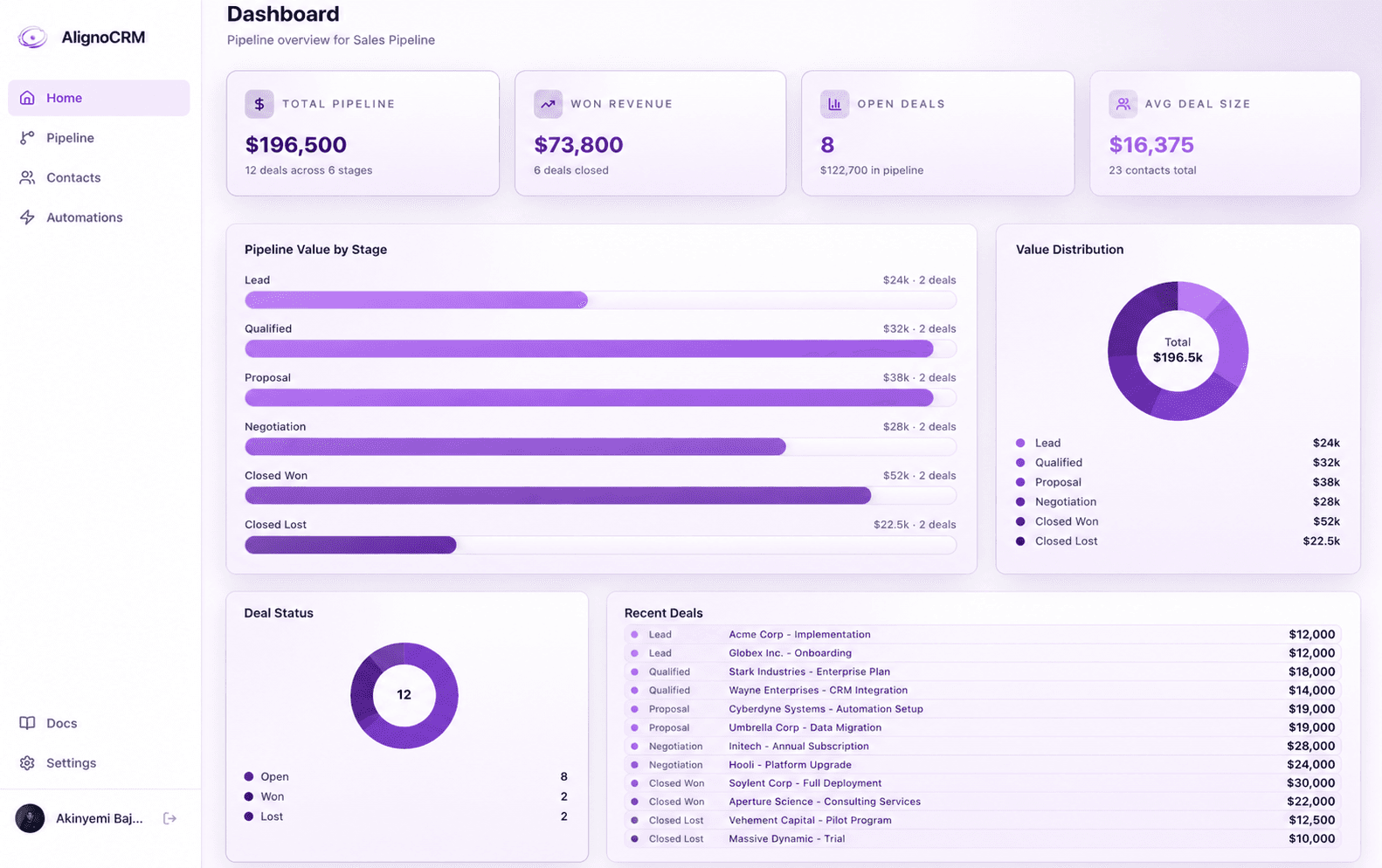Click the Closed Lost legend dot in Value Distribution
This screenshot has height=868, width=1382.
tap(1020, 541)
